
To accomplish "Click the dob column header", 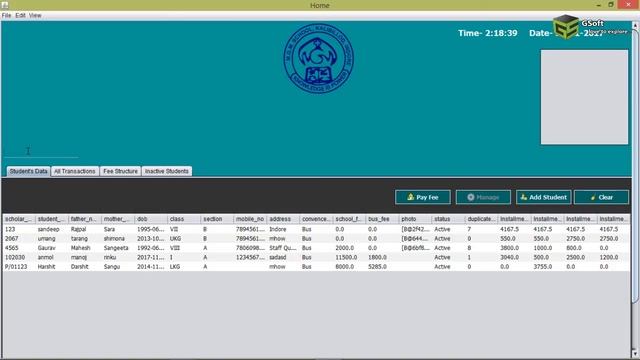I will (151, 219).
